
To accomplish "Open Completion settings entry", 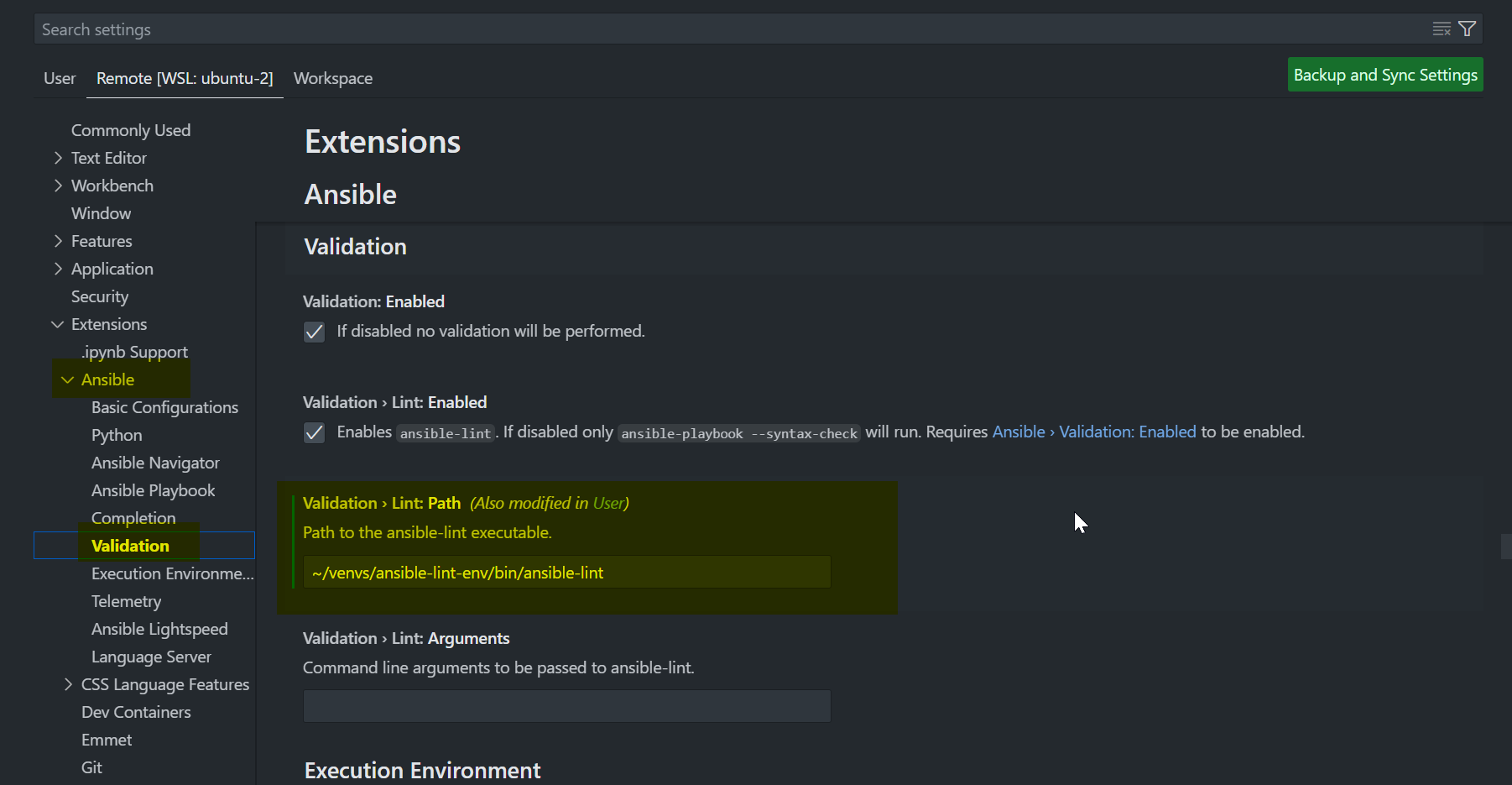I will tap(133, 518).
